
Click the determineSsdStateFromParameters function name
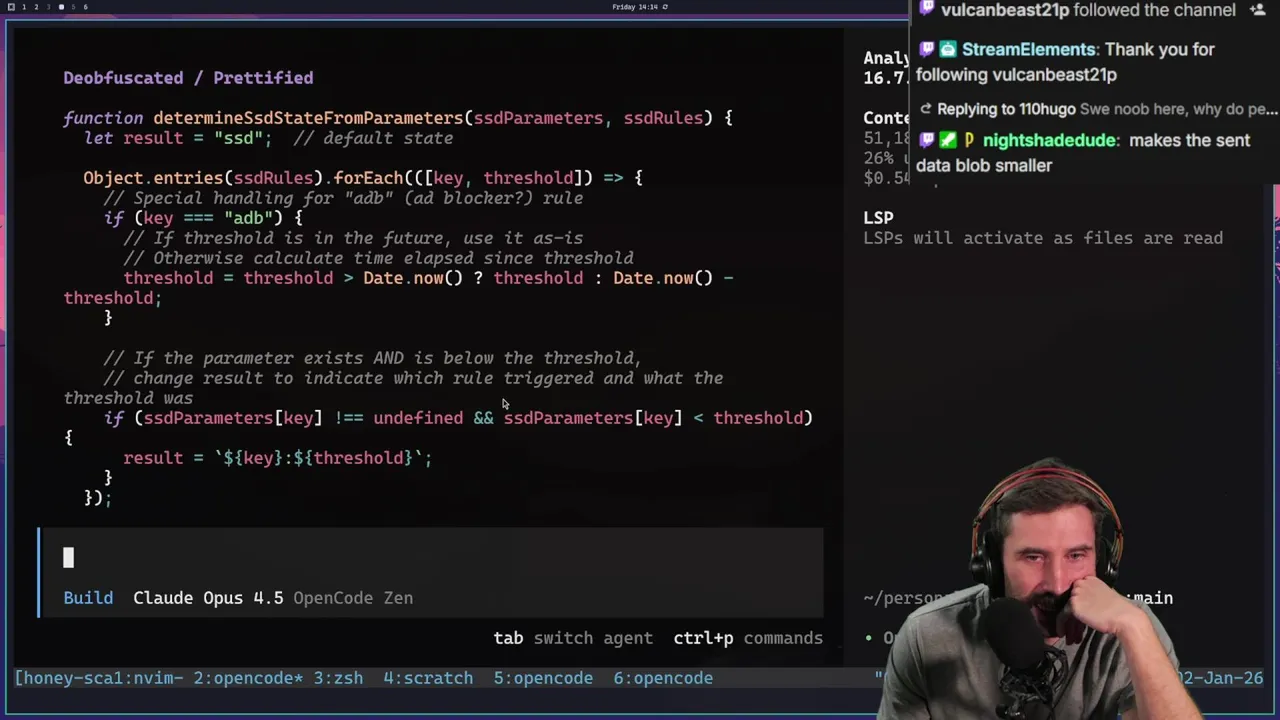coord(308,118)
